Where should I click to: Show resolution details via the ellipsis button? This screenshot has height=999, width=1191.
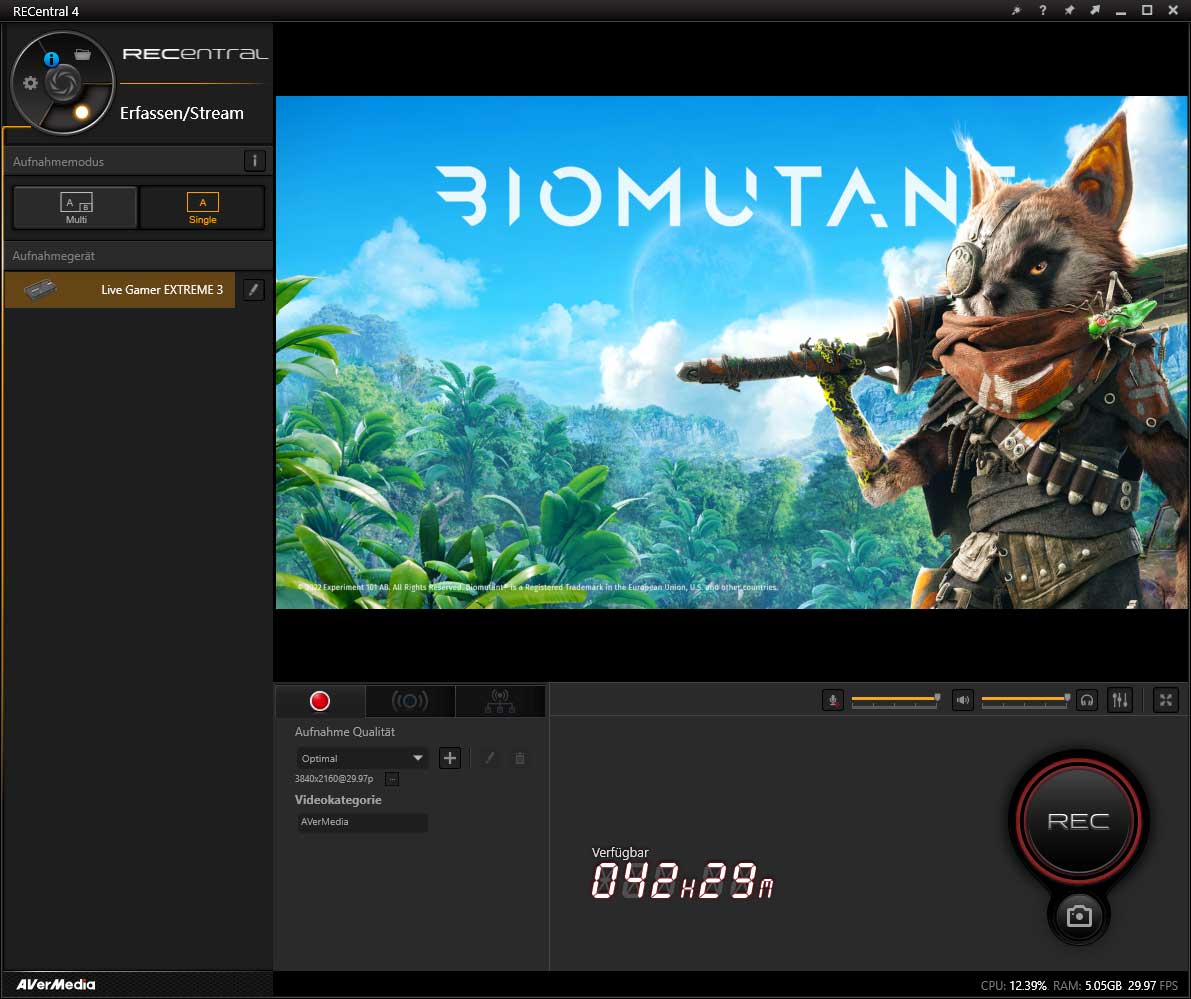(x=392, y=779)
